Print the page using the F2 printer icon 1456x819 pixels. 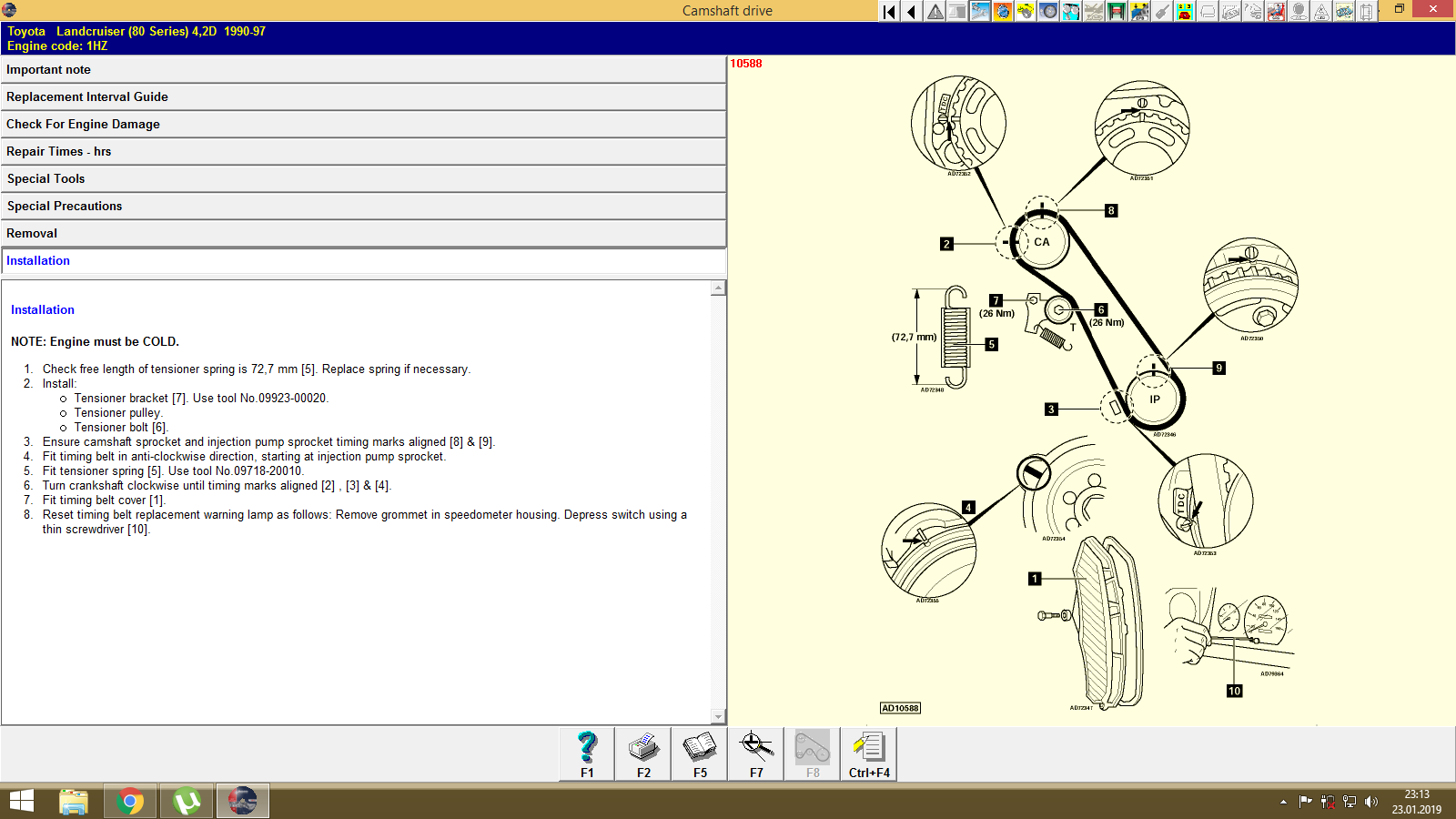tap(643, 751)
